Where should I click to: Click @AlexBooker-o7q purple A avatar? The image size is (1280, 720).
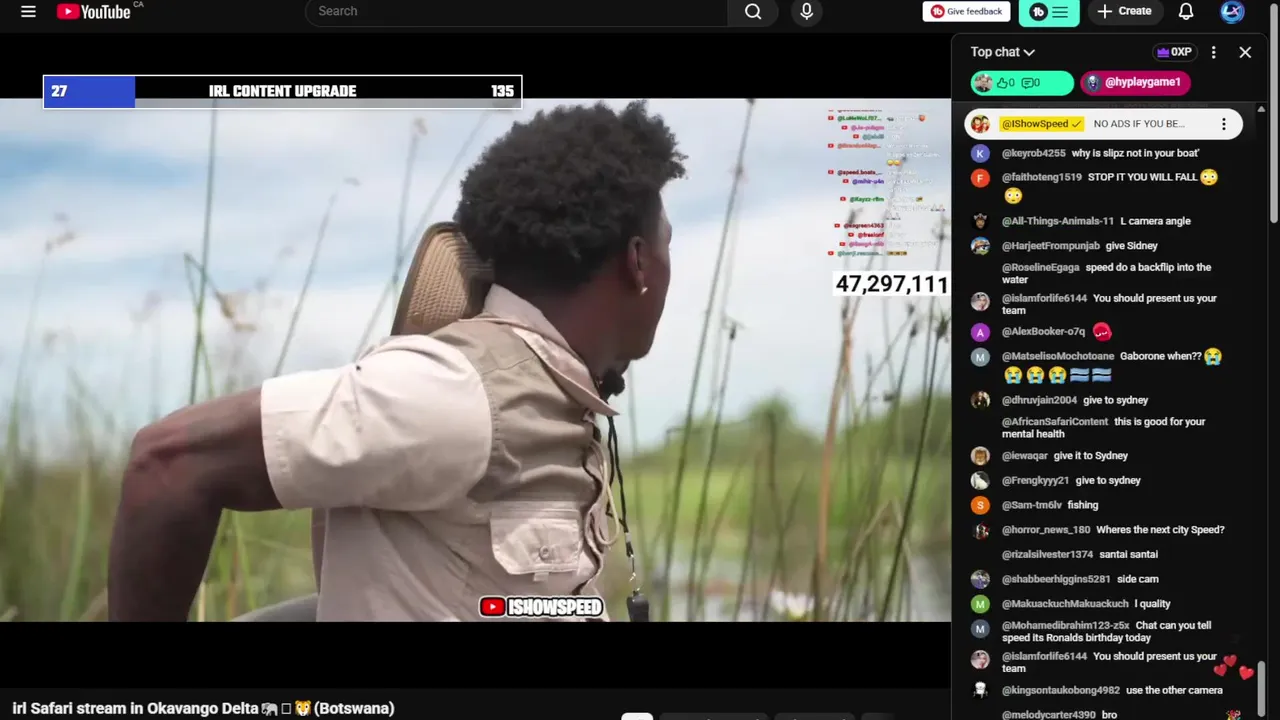[980, 332]
